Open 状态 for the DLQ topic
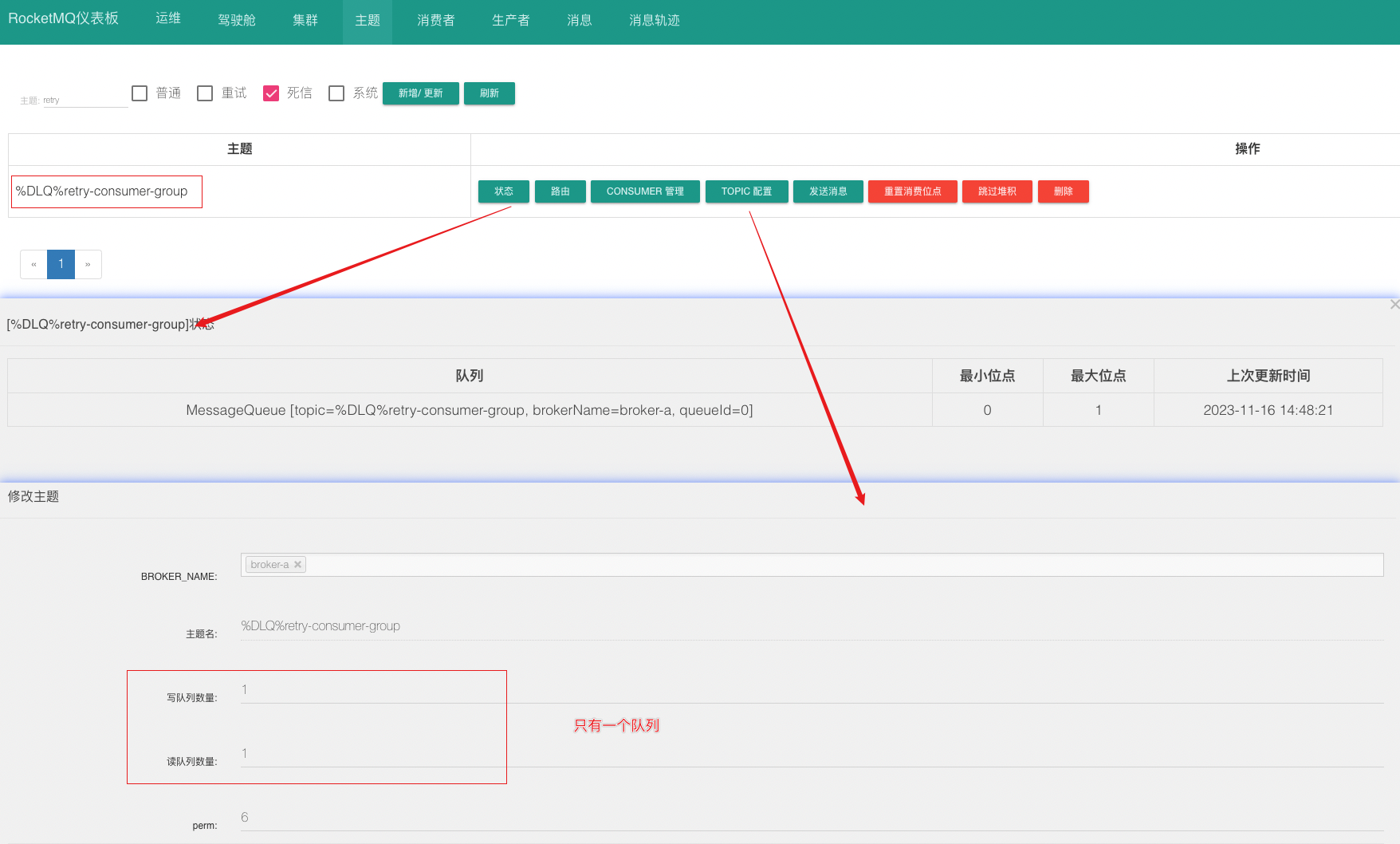The image size is (1400, 844). [504, 191]
